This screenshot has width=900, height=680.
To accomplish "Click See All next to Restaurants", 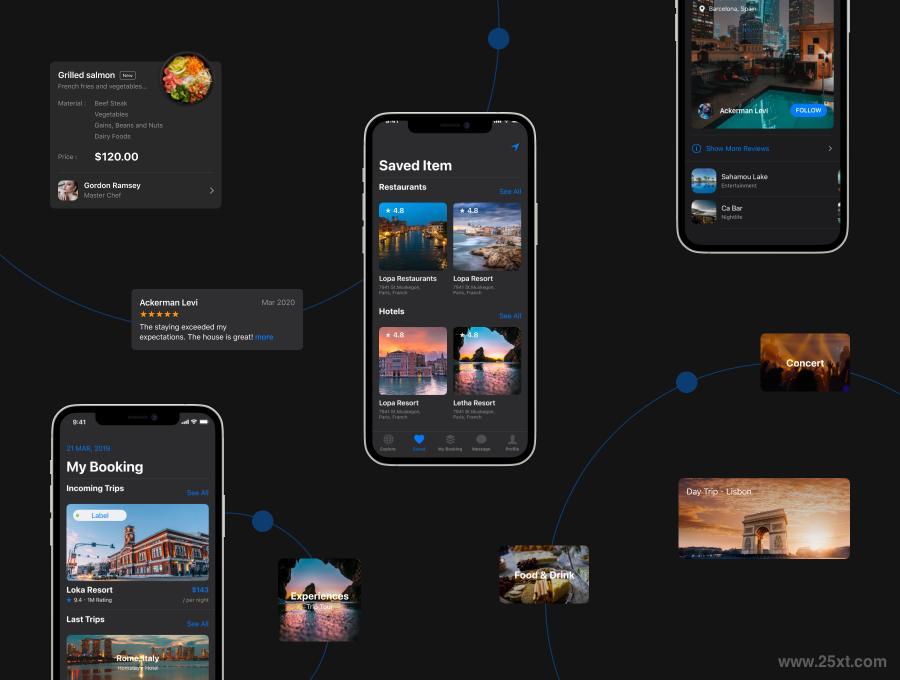I will pyautogui.click(x=510, y=192).
